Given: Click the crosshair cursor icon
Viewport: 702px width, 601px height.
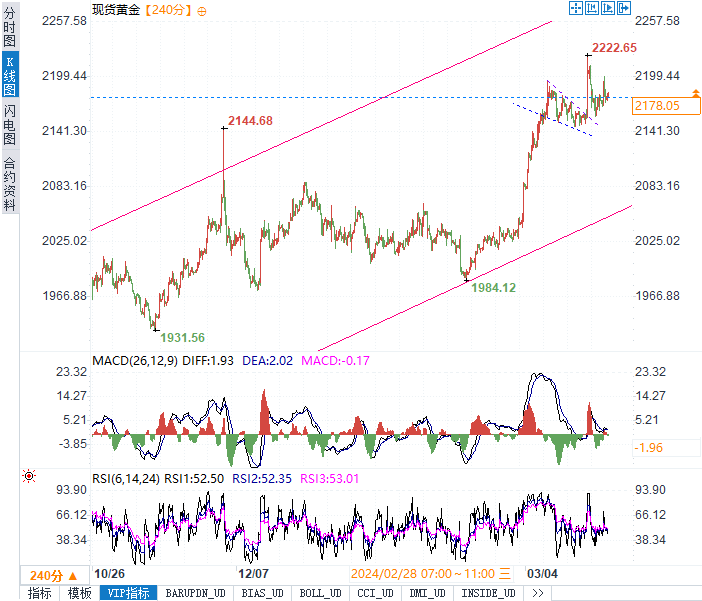Looking at the screenshot, I should [x=576, y=8].
